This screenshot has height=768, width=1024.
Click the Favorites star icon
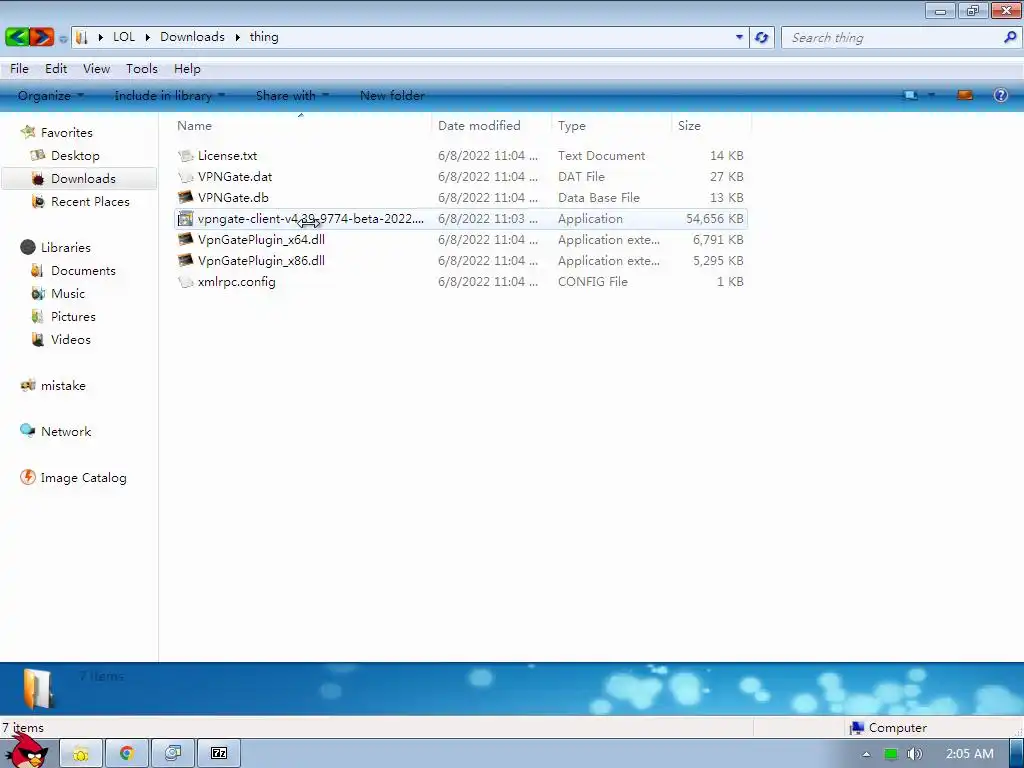point(28,132)
